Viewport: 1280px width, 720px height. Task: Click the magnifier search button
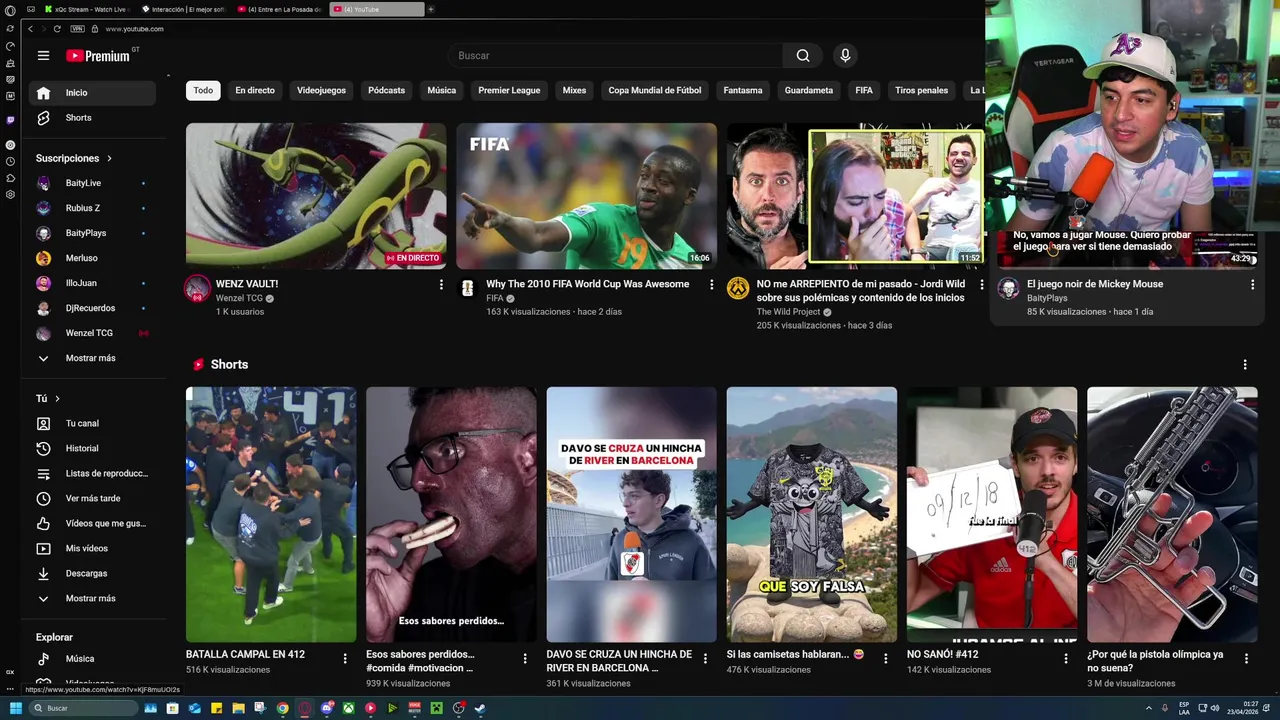(803, 56)
